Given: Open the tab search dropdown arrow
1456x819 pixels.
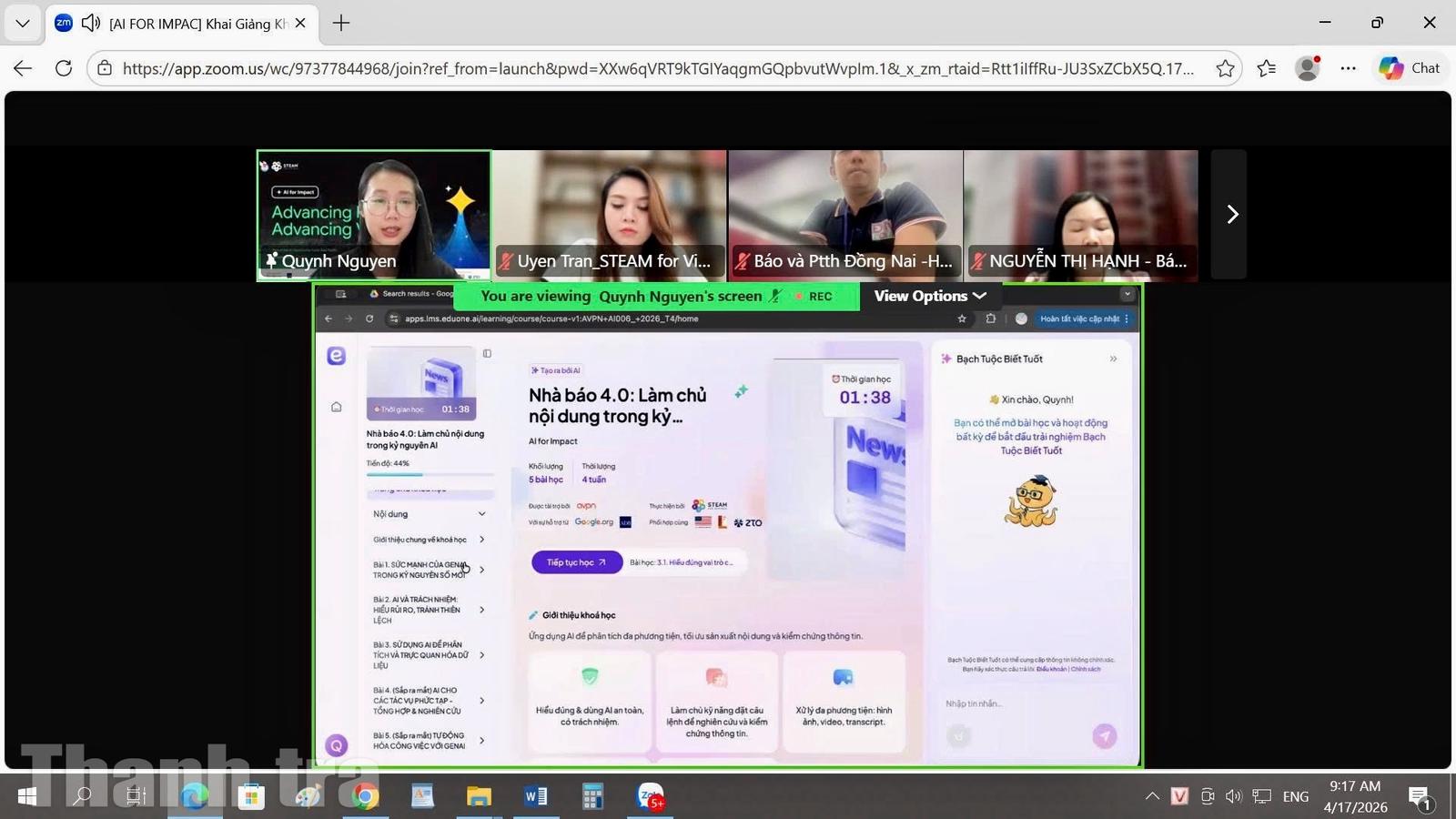Looking at the screenshot, I should [x=23, y=23].
